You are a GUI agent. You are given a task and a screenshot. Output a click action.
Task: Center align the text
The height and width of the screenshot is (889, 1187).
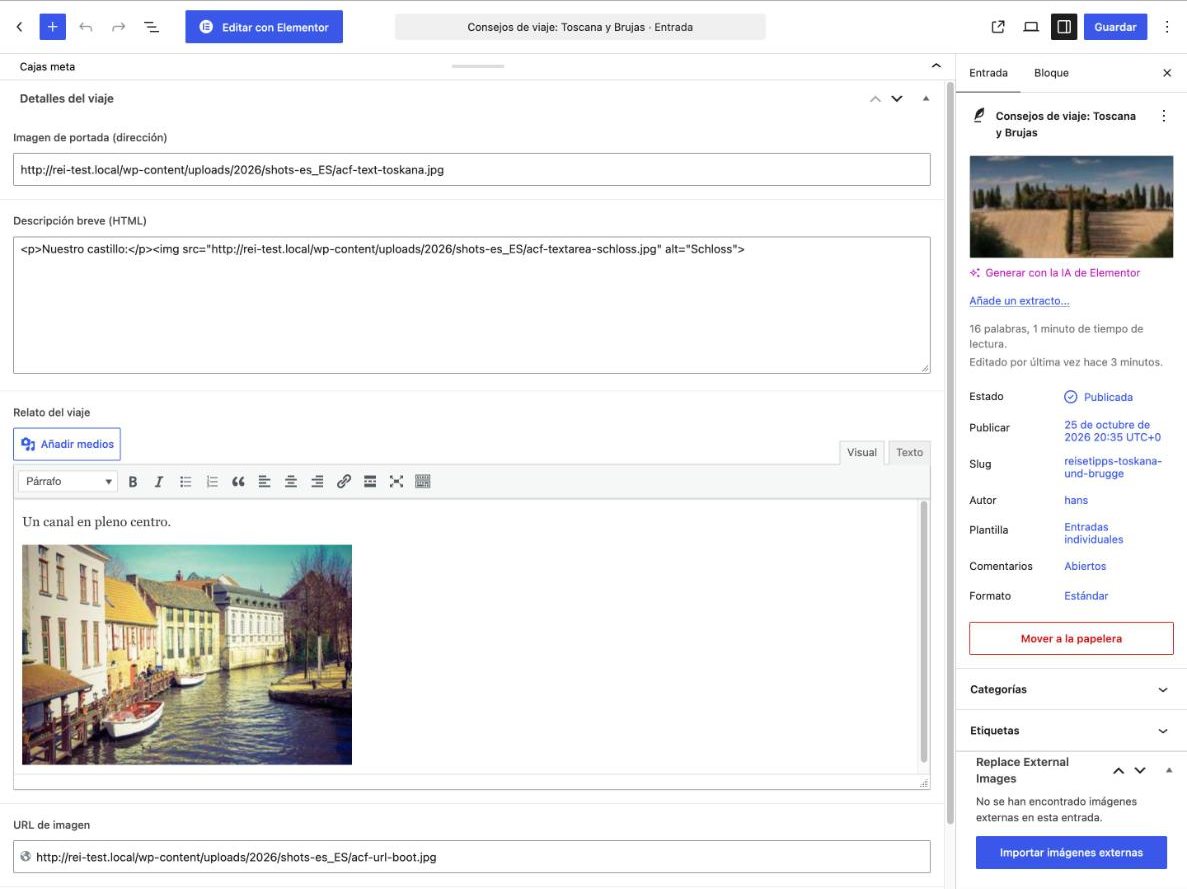[x=291, y=482]
